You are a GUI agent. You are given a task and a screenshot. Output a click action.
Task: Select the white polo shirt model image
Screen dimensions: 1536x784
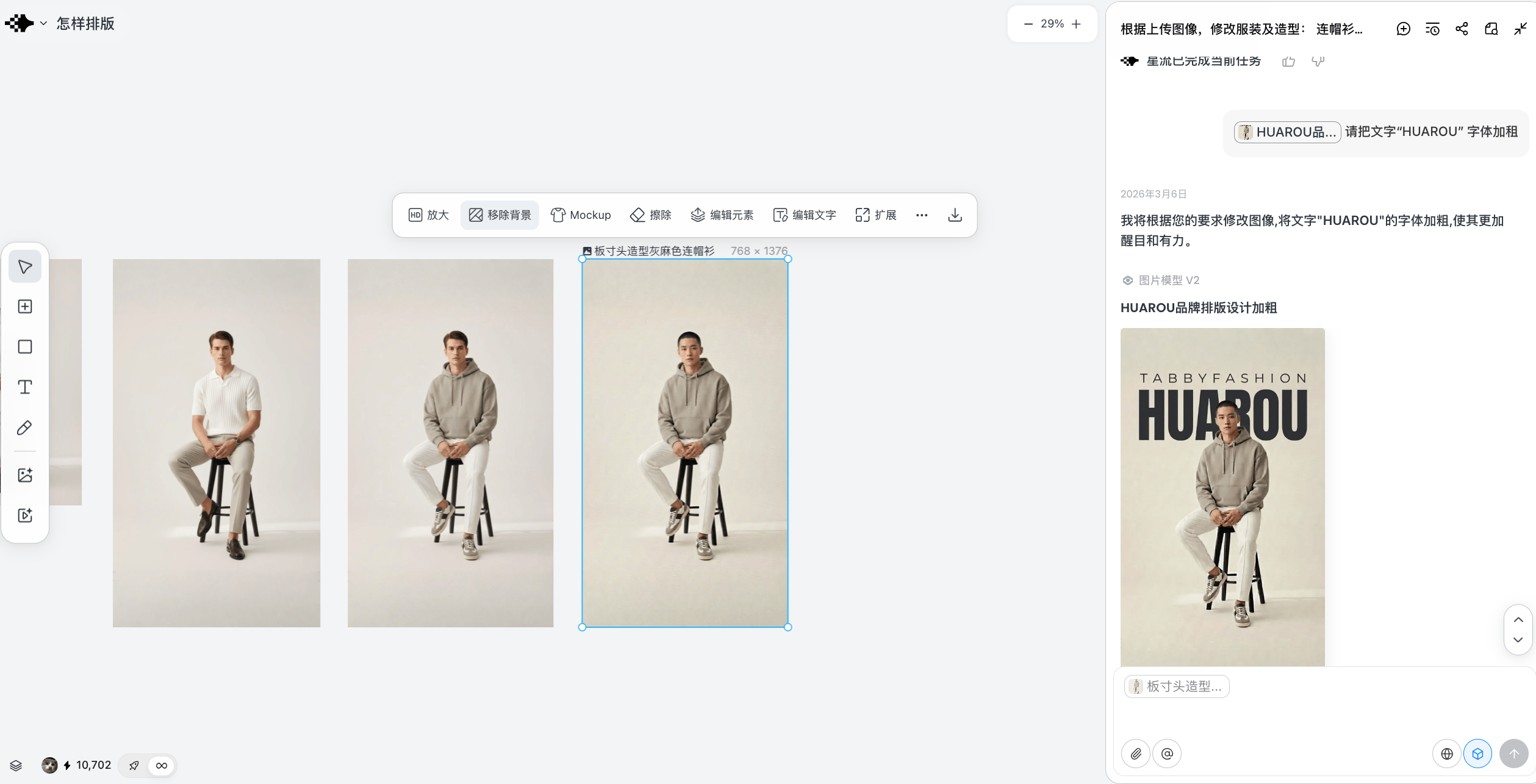(217, 443)
